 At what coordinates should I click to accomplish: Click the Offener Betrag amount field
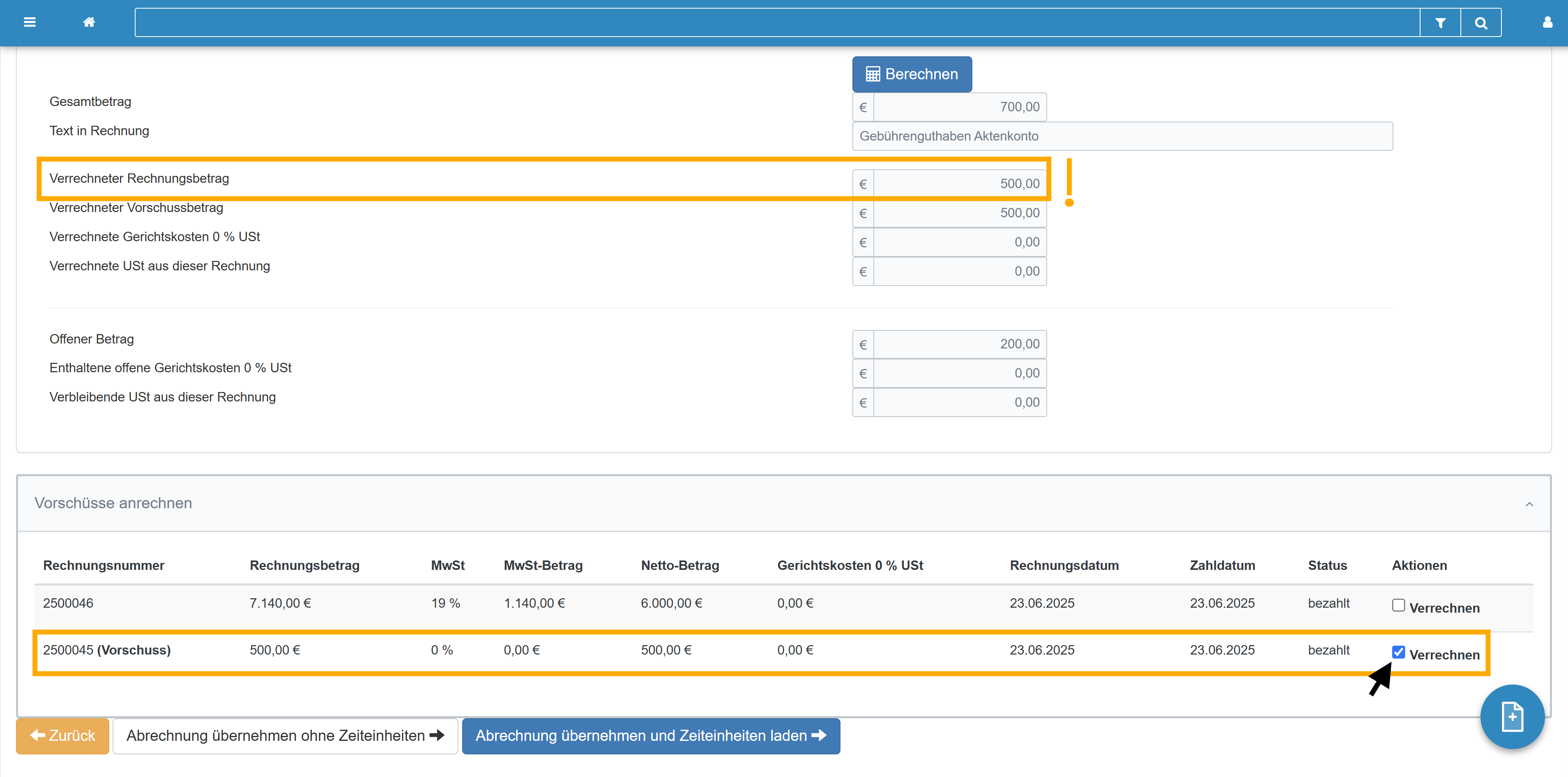(x=959, y=344)
